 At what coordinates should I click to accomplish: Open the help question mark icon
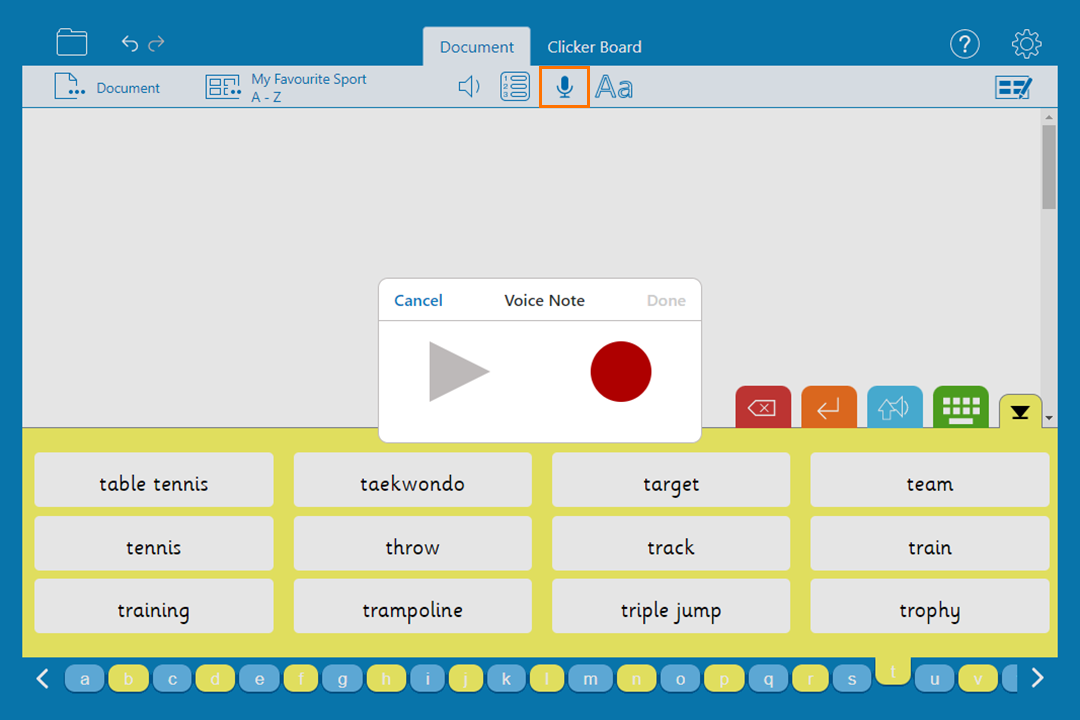[964, 44]
